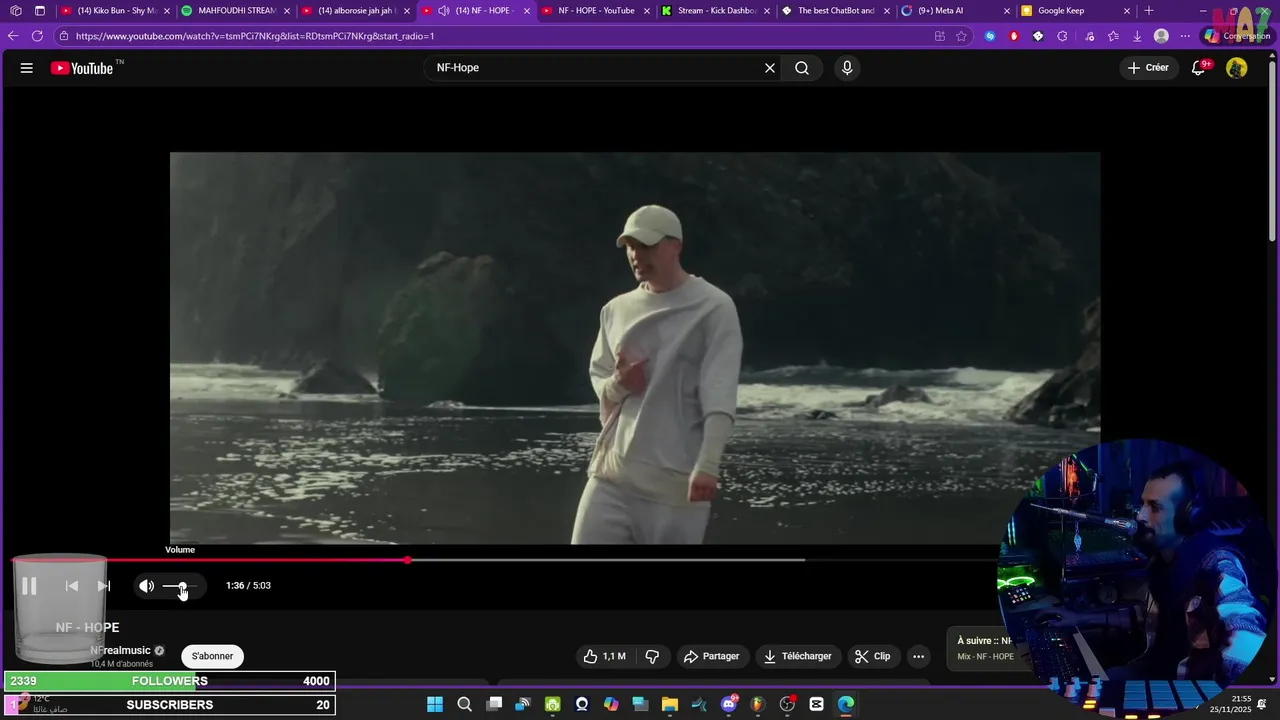Open the Créer menu
The width and height of the screenshot is (1280, 720).
point(1148,68)
